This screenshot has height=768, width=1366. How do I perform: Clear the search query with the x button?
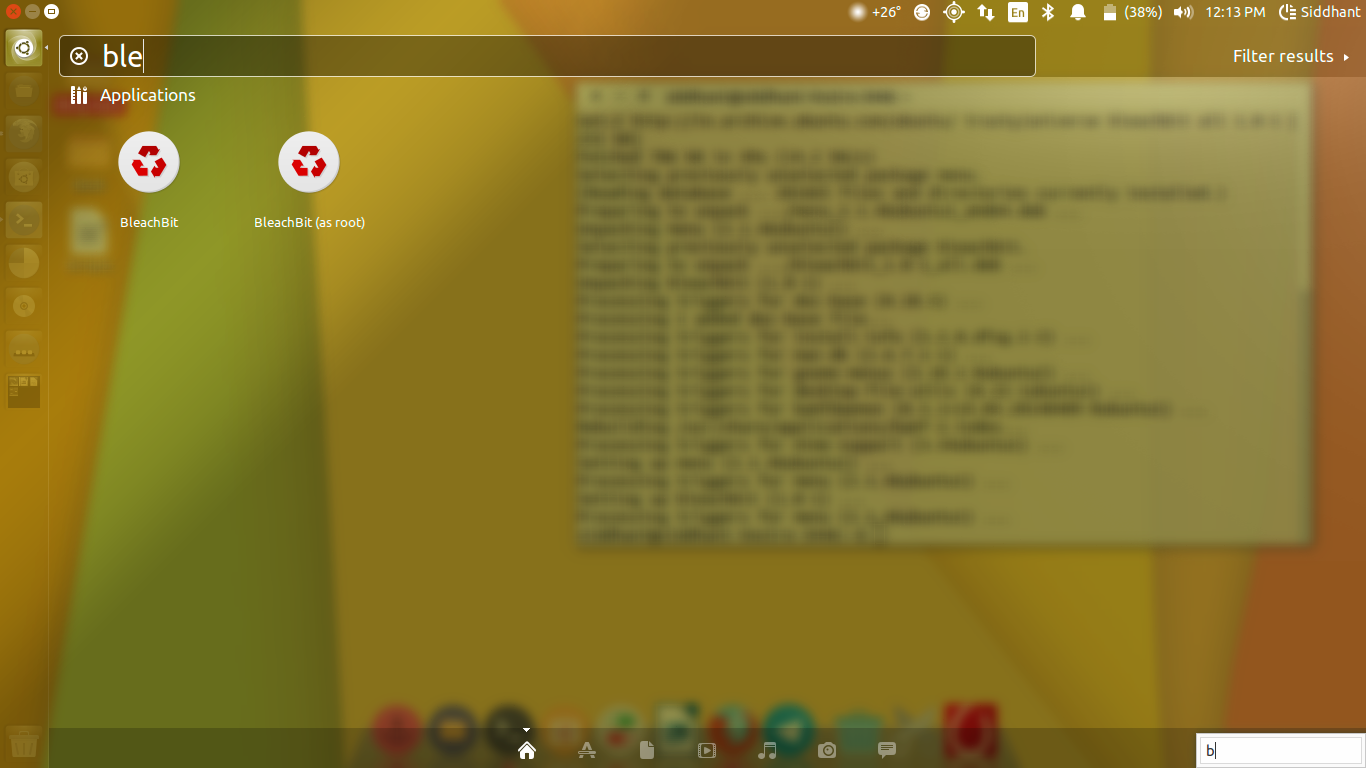(78, 56)
